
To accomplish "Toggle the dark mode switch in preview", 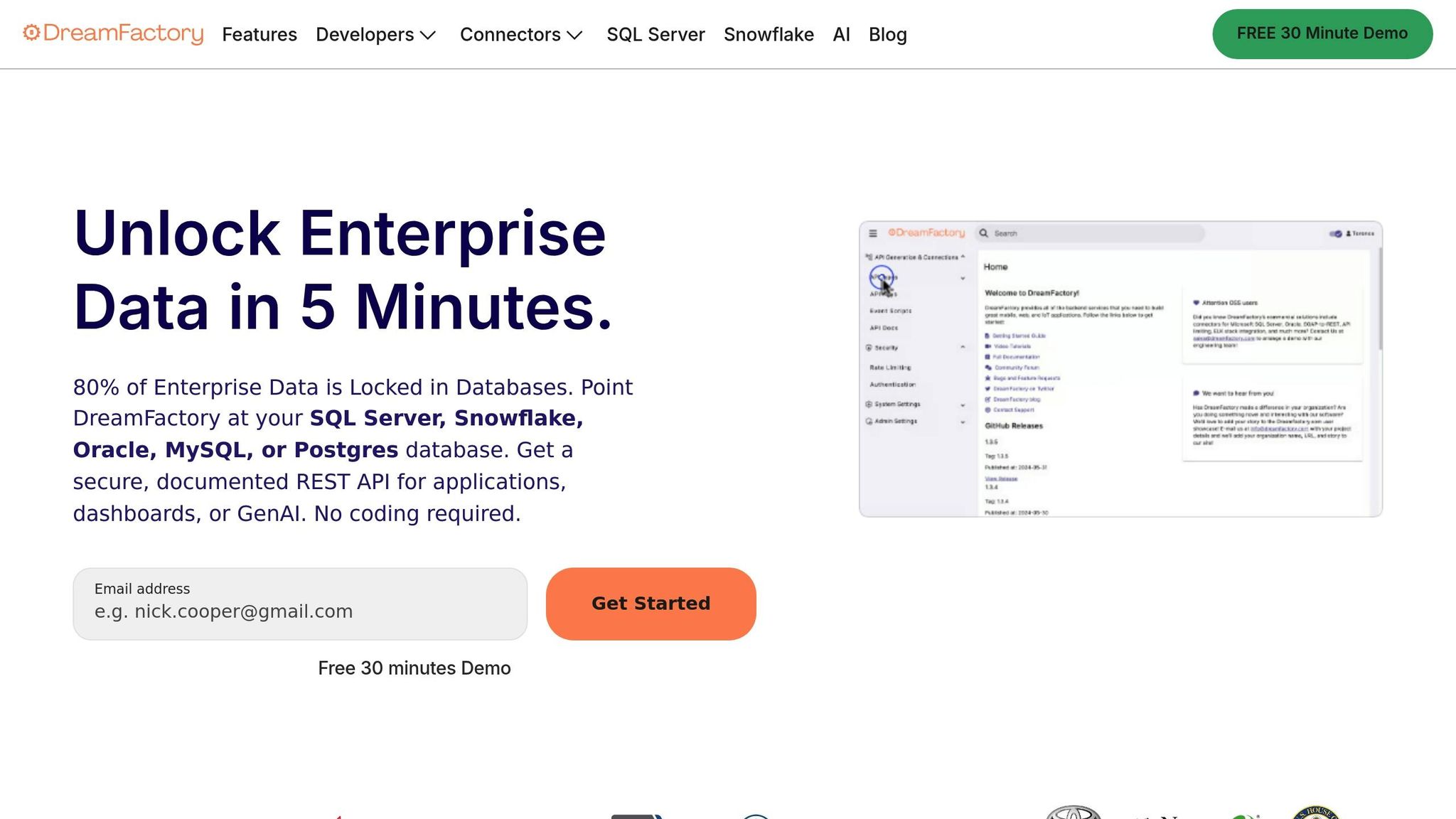I will coord(1336,233).
